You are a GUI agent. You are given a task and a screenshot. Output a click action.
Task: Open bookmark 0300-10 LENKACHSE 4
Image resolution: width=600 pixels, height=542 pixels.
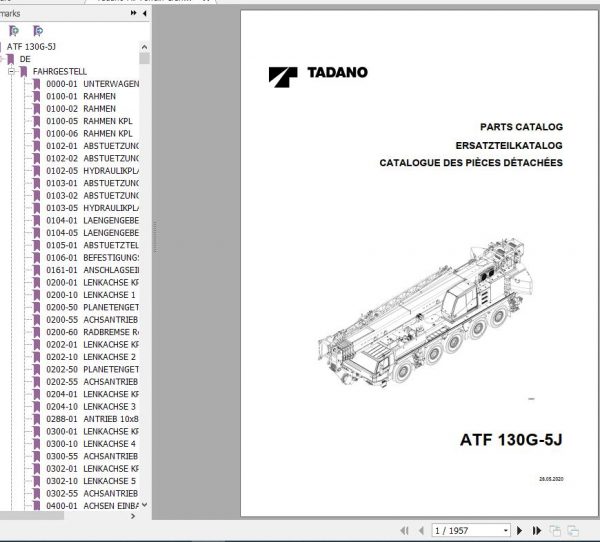91,444
